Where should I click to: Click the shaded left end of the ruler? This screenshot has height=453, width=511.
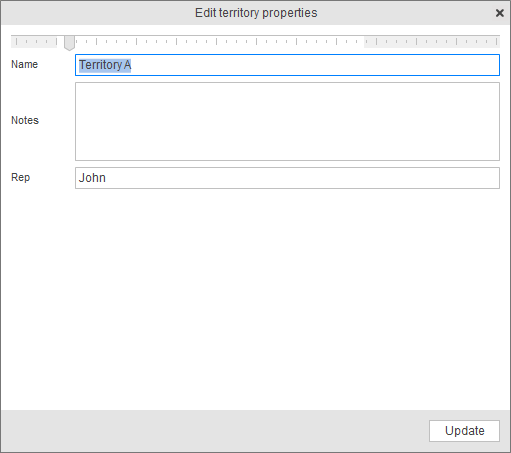[34, 42]
